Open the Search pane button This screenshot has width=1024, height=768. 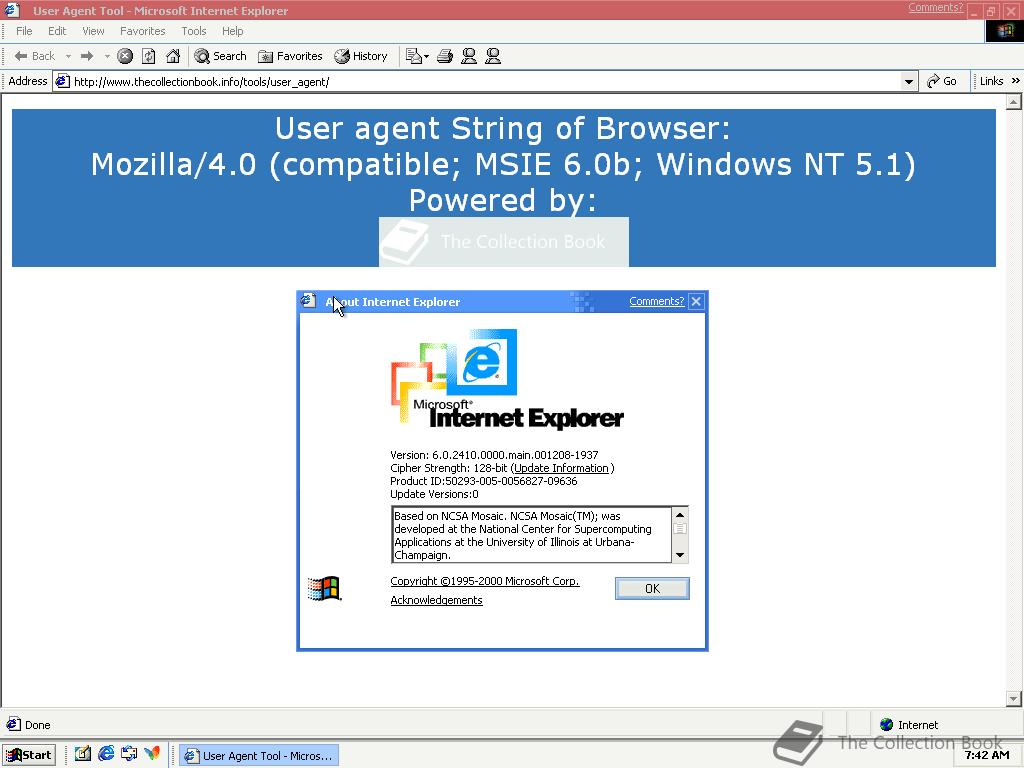220,56
